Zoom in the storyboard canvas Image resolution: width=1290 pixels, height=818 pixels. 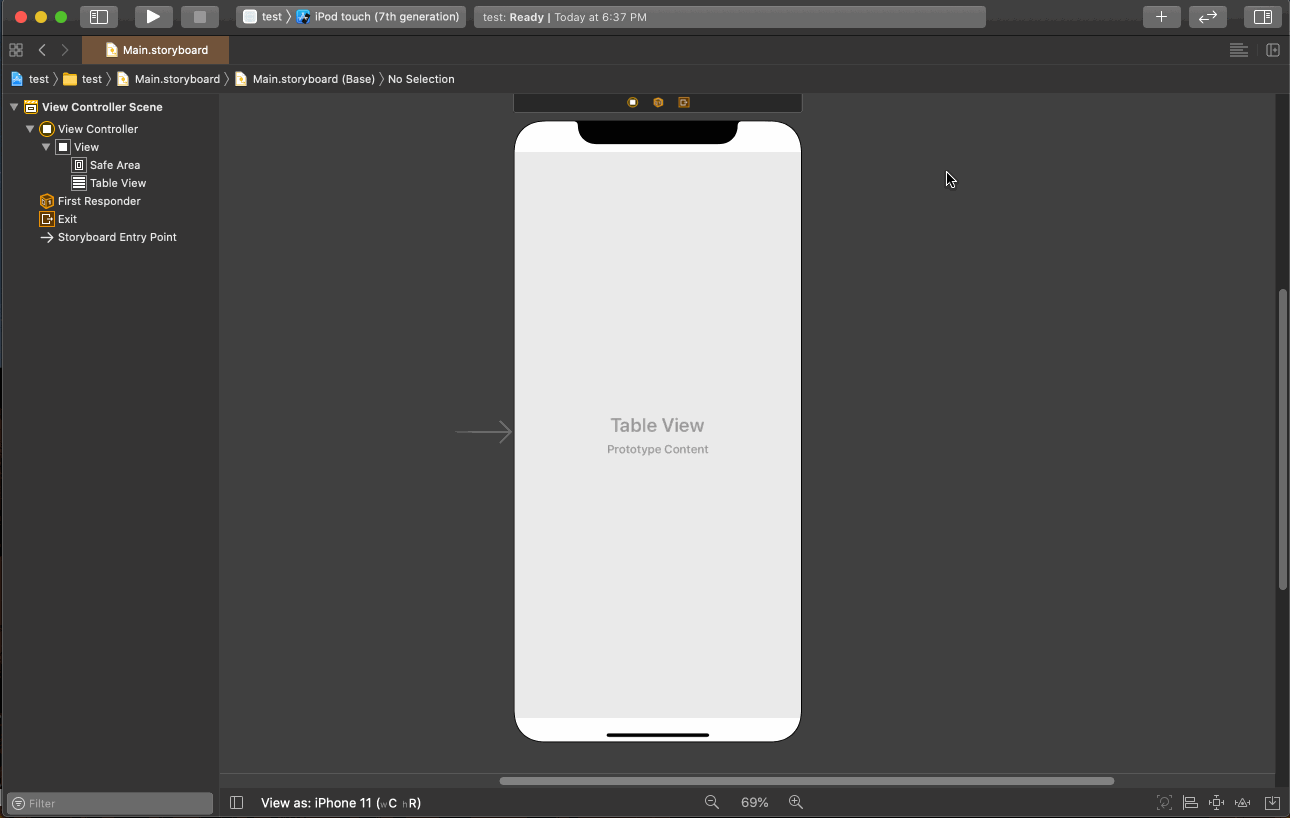pyautogui.click(x=796, y=802)
